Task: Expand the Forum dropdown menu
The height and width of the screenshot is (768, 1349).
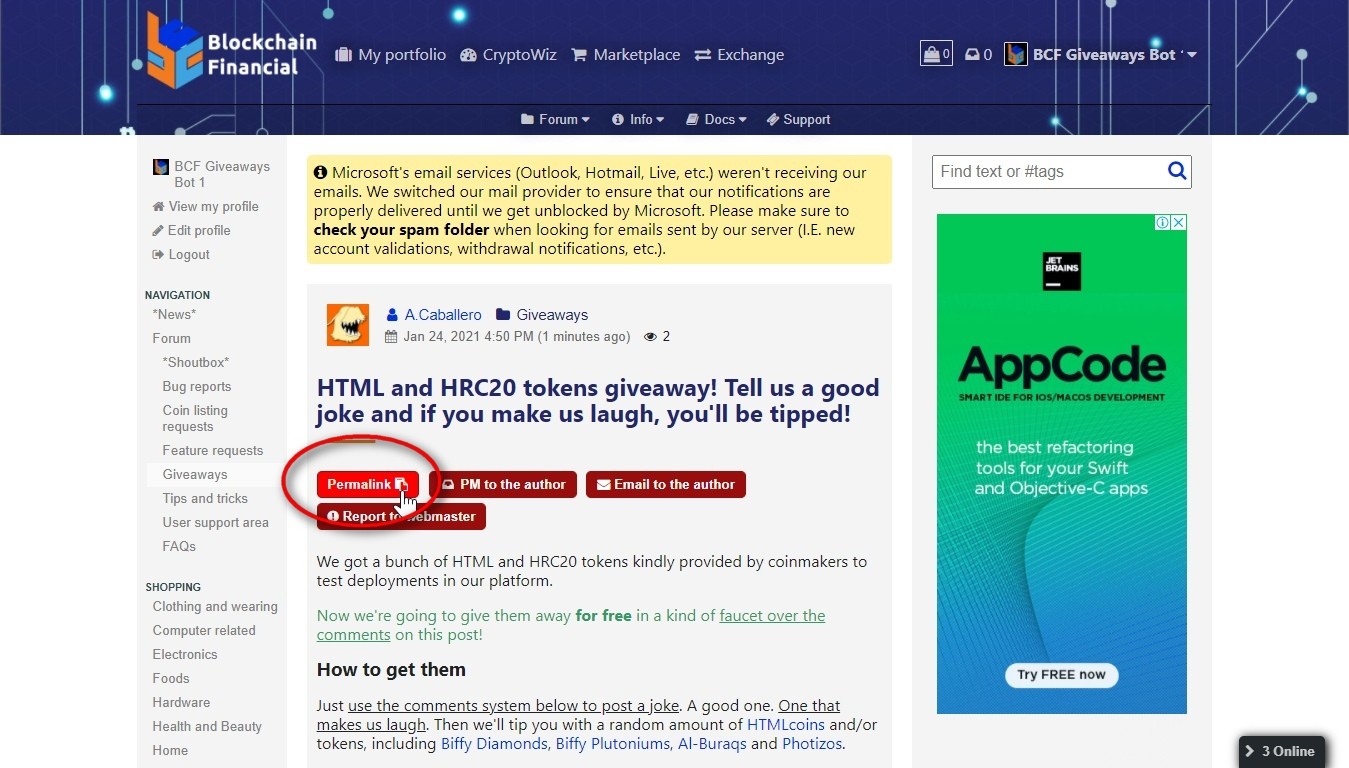Action: tap(555, 119)
